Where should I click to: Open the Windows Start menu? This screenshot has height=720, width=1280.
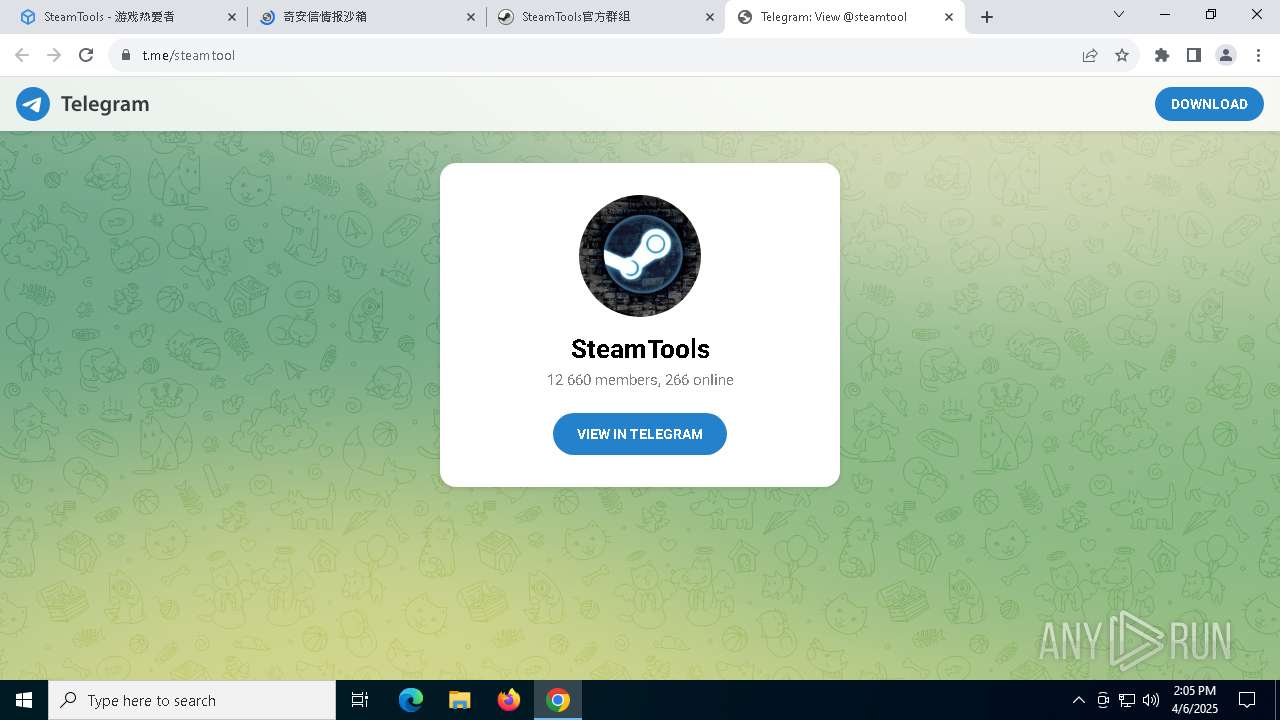(24, 700)
